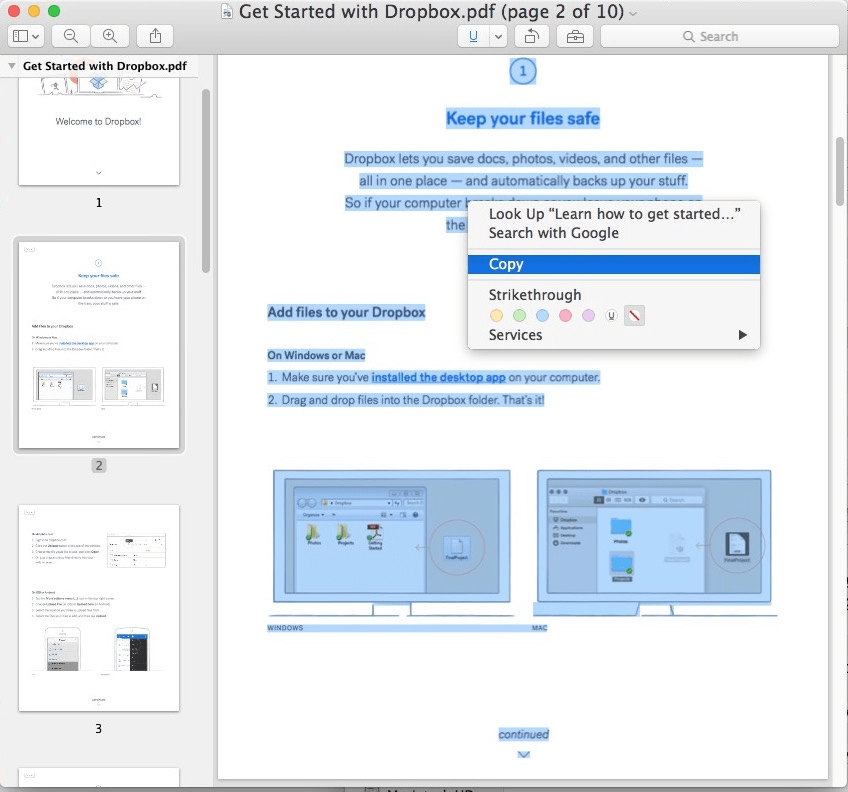Image resolution: width=848 pixels, height=792 pixels.
Task: Open the Services submenu
Action: pyautogui.click(x=614, y=335)
